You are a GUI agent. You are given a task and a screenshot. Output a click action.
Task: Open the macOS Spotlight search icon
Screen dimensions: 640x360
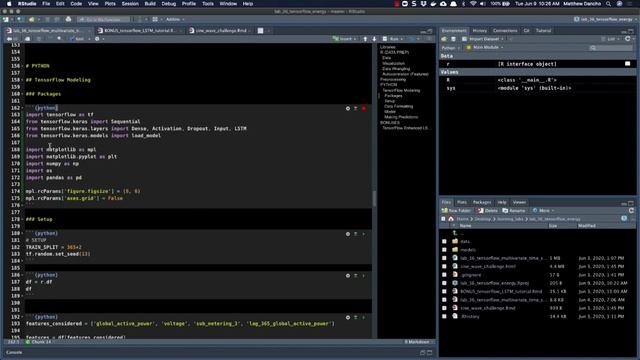(608, 4)
